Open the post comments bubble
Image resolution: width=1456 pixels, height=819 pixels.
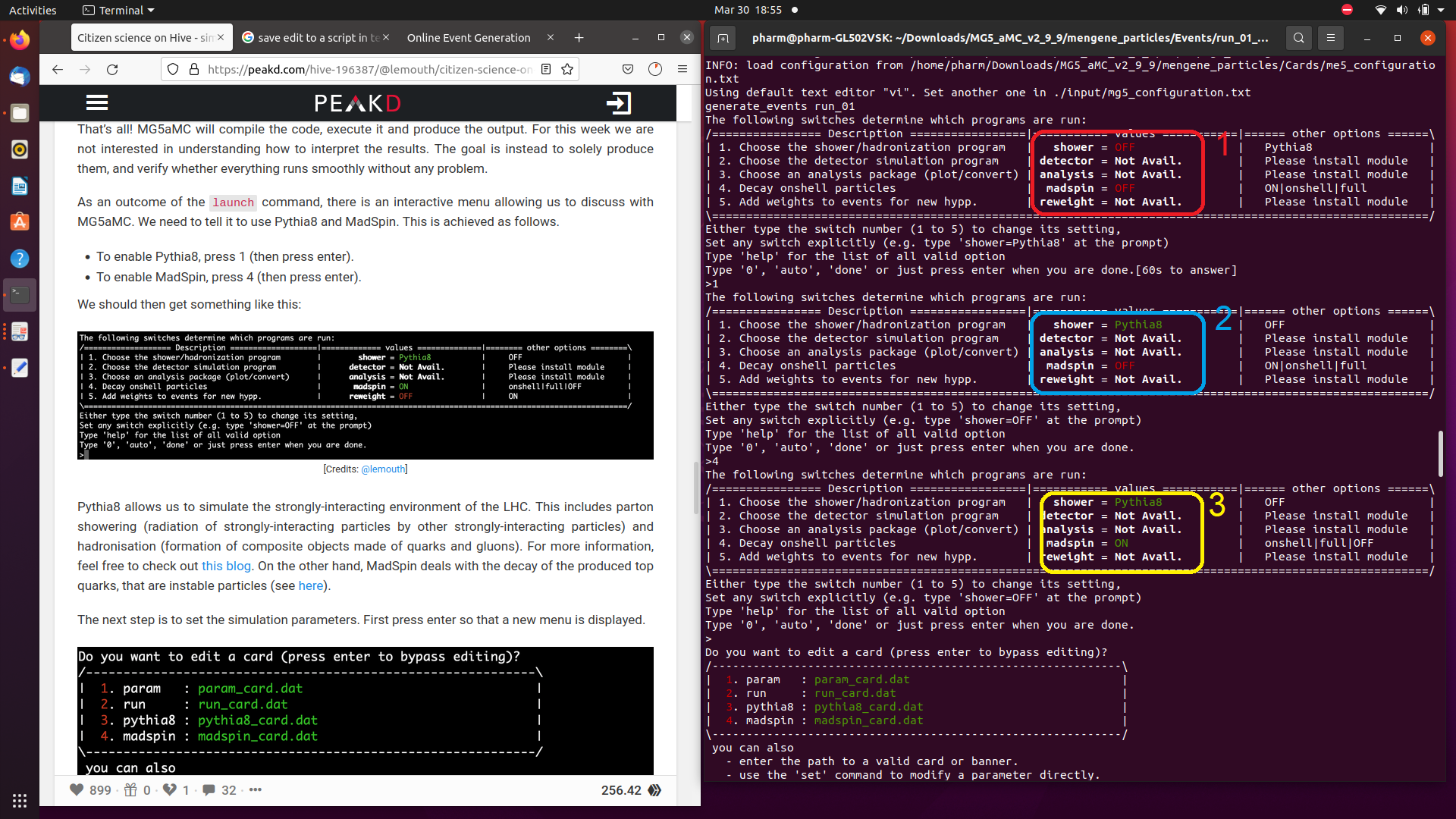pyautogui.click(x=209, y=790)
